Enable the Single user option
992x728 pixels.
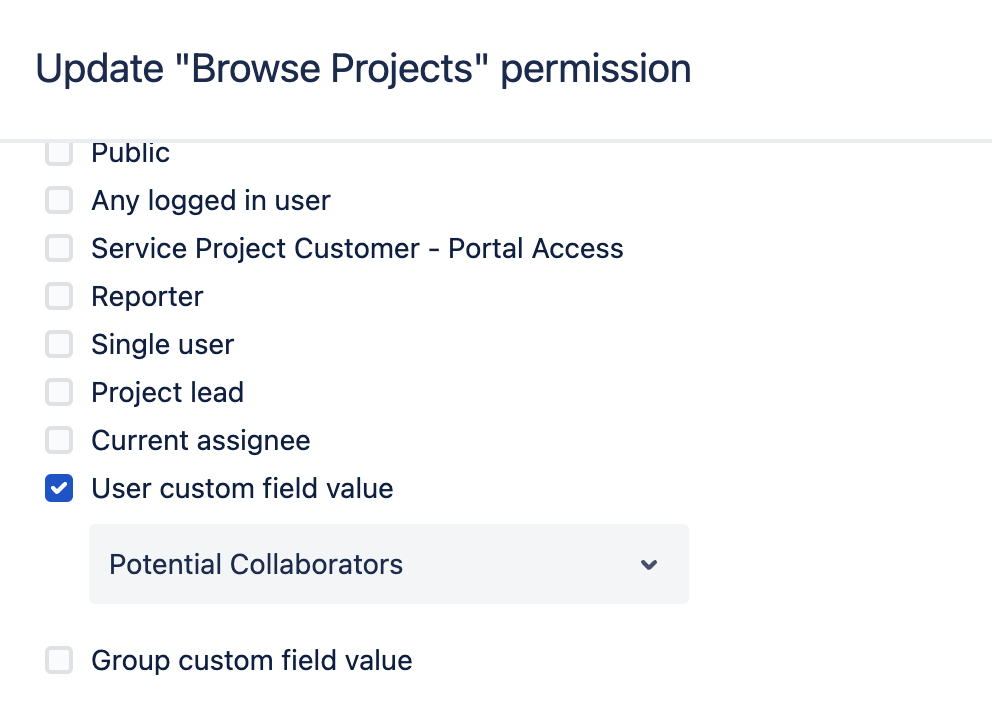58,344
